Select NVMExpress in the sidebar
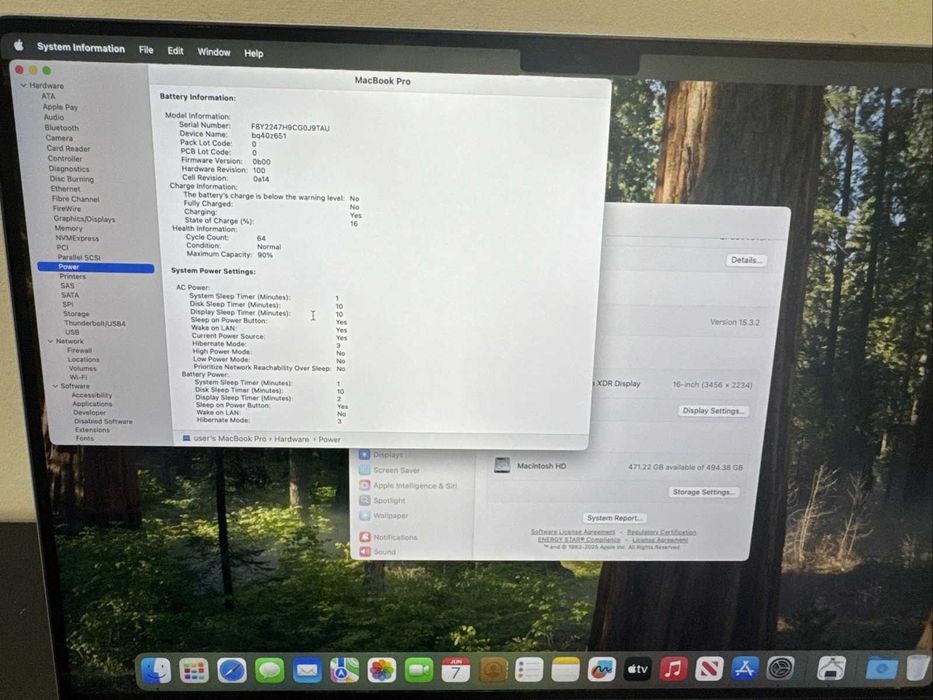933x700 pixels. pyautogui.click(x=77, y=238)
